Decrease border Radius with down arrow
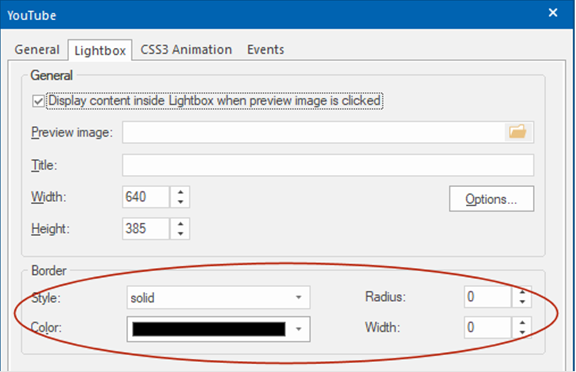Screen dimensions: 576x372 [x=522, y=301]
